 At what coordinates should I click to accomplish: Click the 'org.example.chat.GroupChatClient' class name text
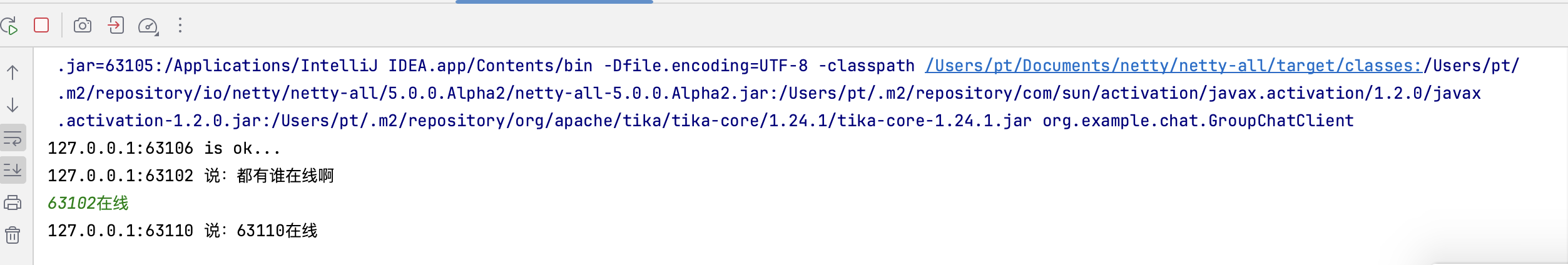[x=1198, y=121]
